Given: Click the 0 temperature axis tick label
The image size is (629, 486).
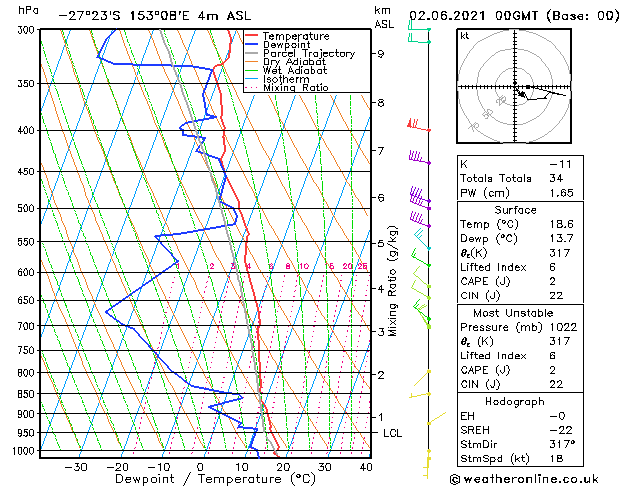Looking at the screenshot, I should coord(200,467).
